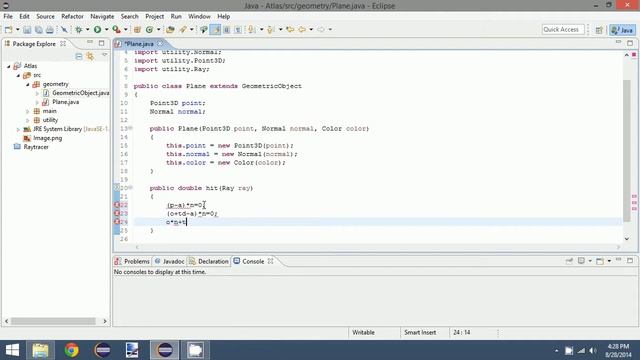Click the Print toolbar icon
Viewport: 640px width, 360px height.
[50, 30]
